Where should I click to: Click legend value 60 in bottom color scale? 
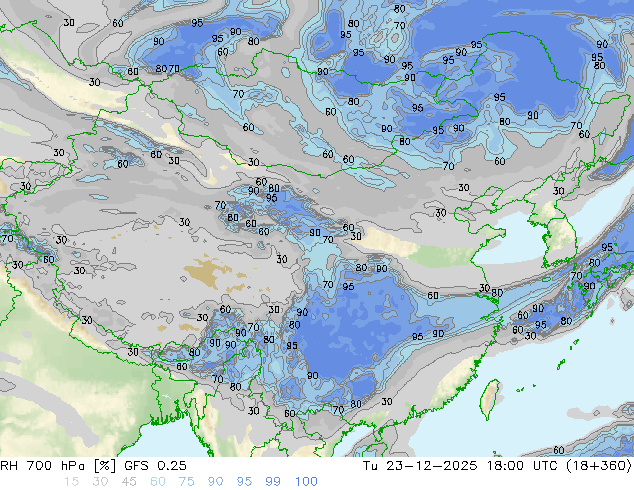point(158,482)
